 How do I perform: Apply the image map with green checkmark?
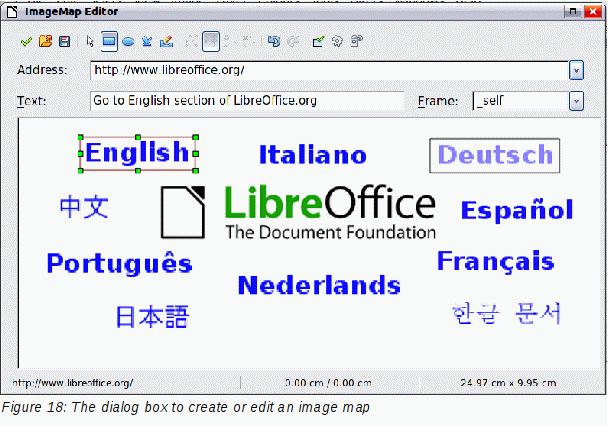[x=26, y=41]
